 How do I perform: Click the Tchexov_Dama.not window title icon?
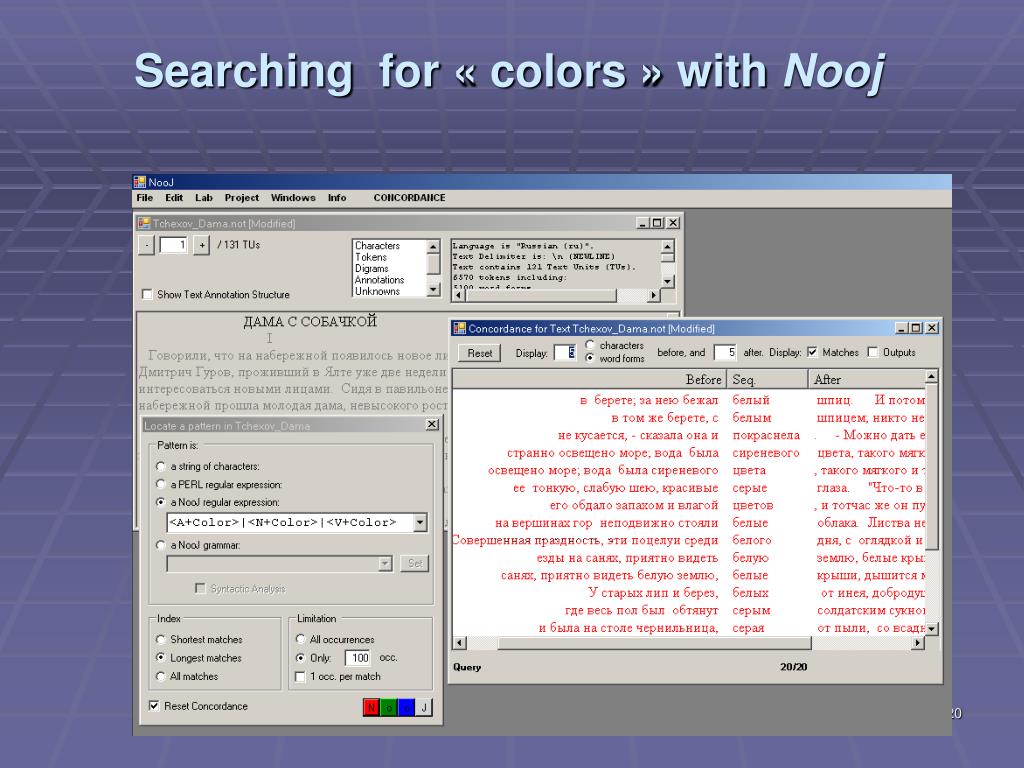[x=144, y=223]
